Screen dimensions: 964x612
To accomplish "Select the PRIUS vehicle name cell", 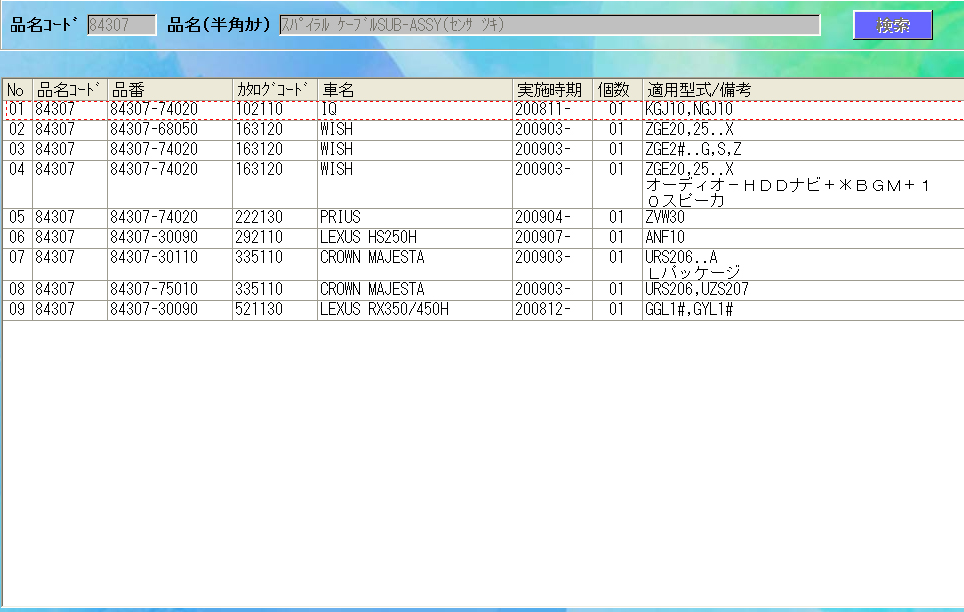I will (x=415, y=218).
